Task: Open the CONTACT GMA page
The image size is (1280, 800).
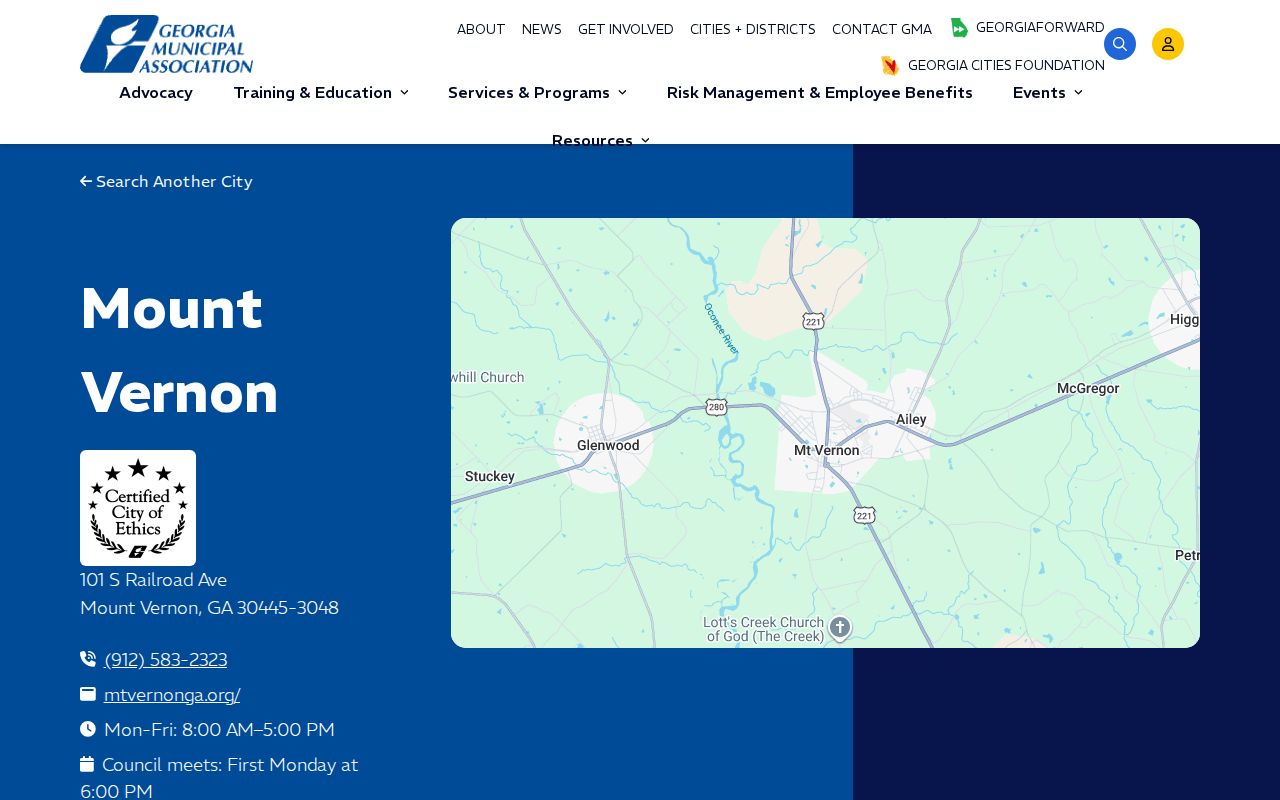Action: [882, 30]
